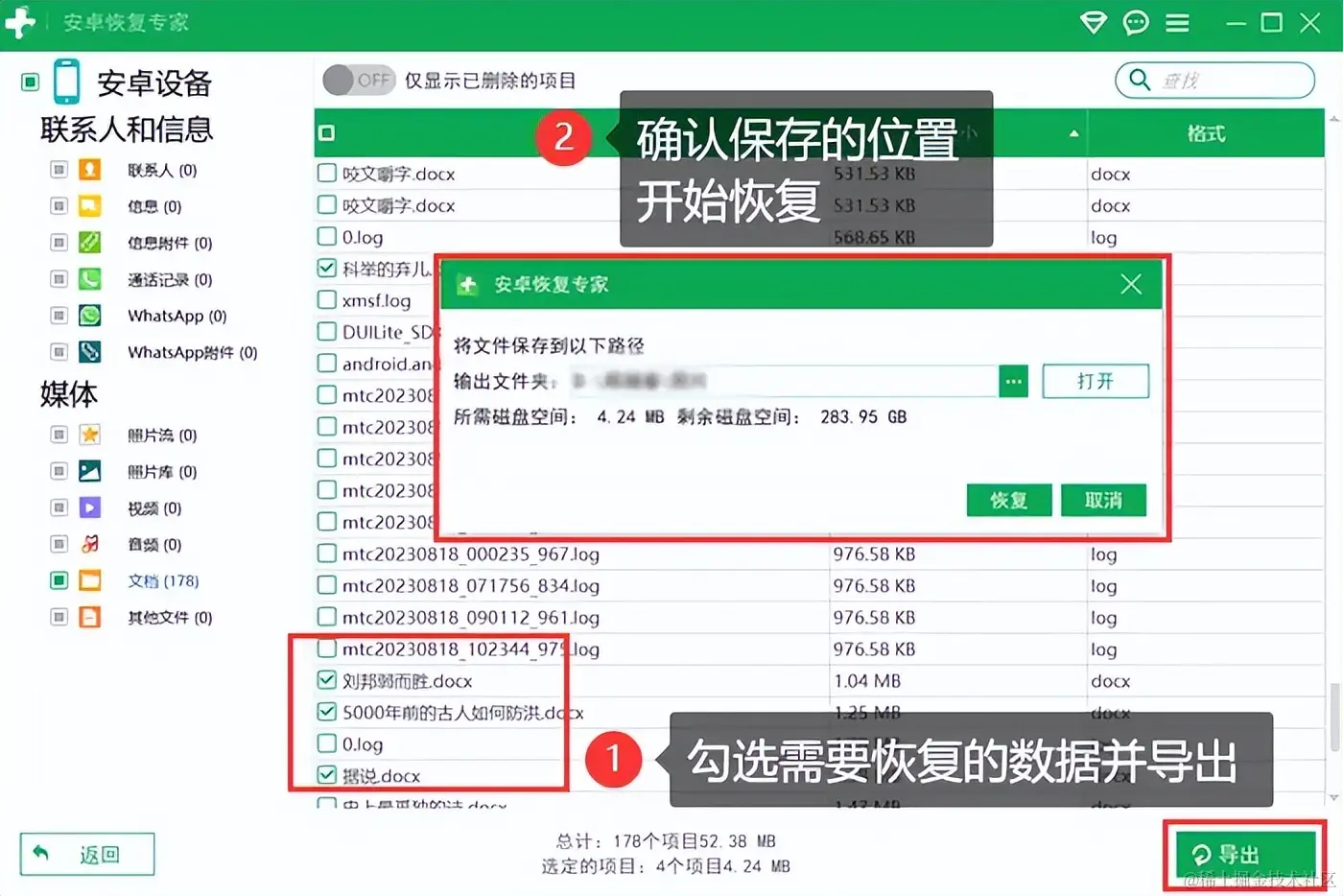This screenshot has width=1343, height=896.
Task: Check the xmsf.log checkbox
Action: (326, 299)
